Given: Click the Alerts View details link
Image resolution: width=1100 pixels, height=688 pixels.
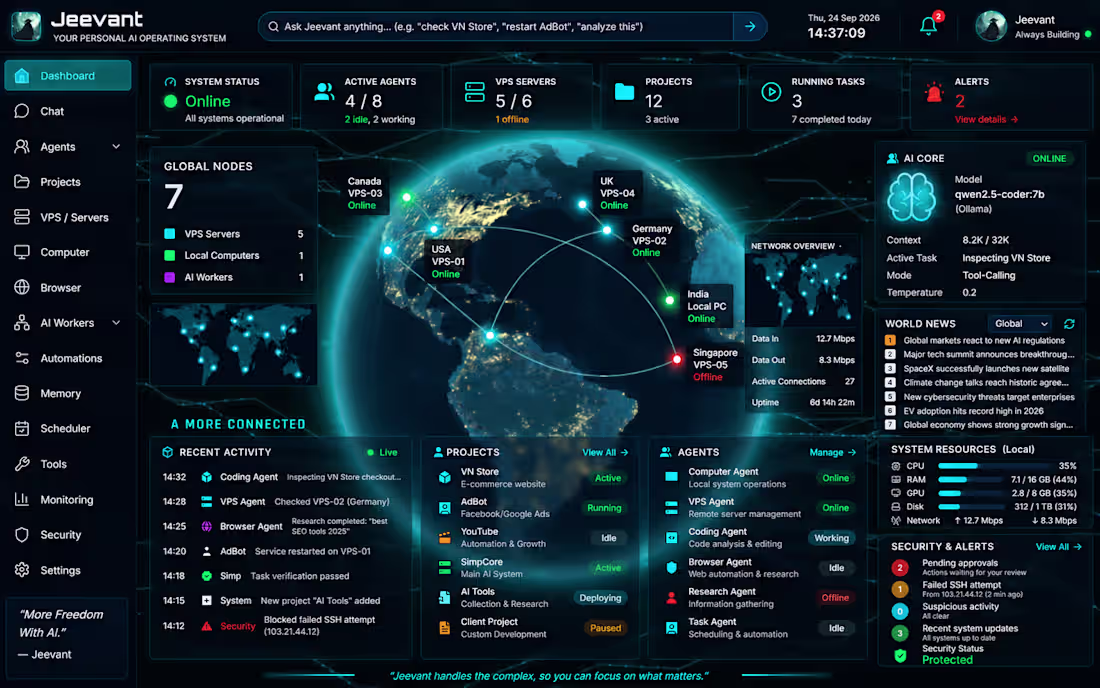Looking at the screenshot, I should click(986, 119).
